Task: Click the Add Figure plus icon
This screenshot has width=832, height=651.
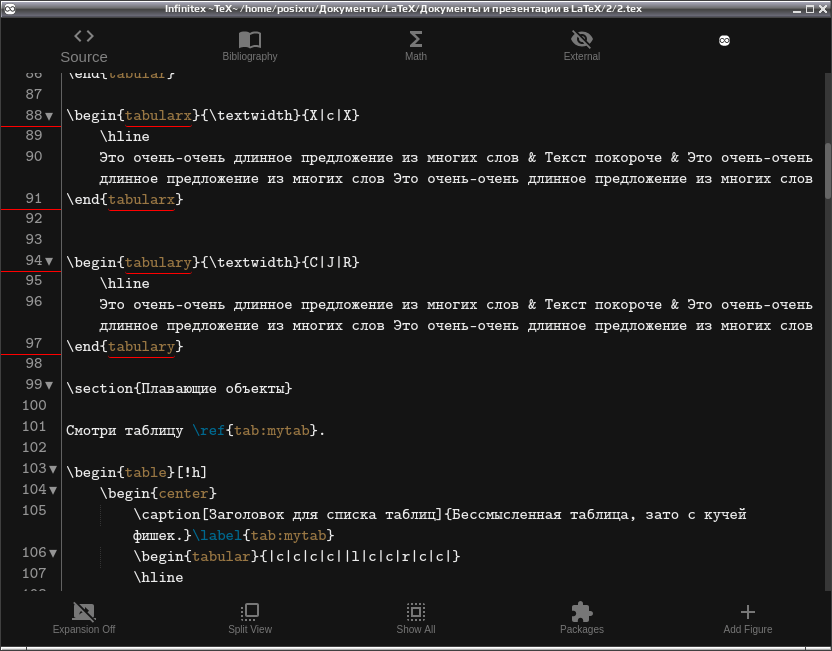Action: click(747, 612)
